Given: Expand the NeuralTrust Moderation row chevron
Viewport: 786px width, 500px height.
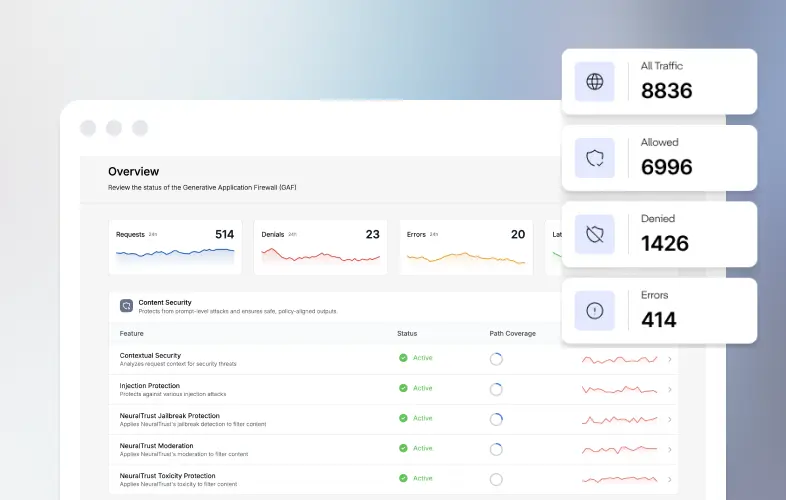Looking at the screenshot, I should click(x=669, y=449).
